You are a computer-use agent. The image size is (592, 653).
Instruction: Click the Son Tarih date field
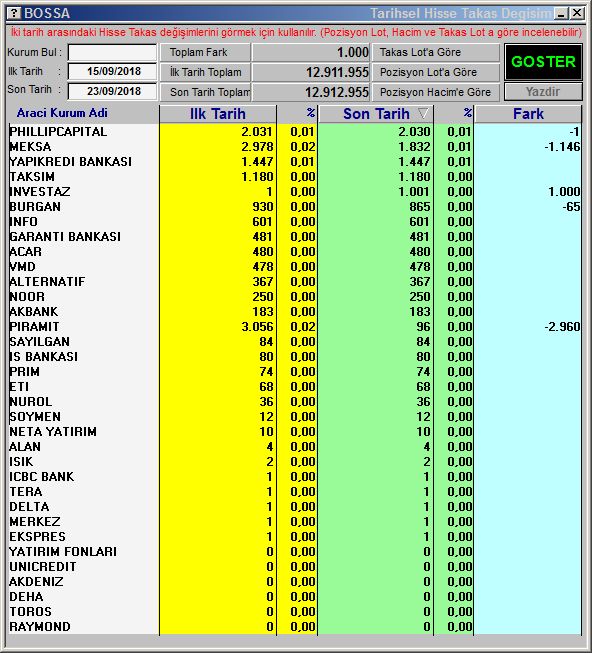(112, 91)
